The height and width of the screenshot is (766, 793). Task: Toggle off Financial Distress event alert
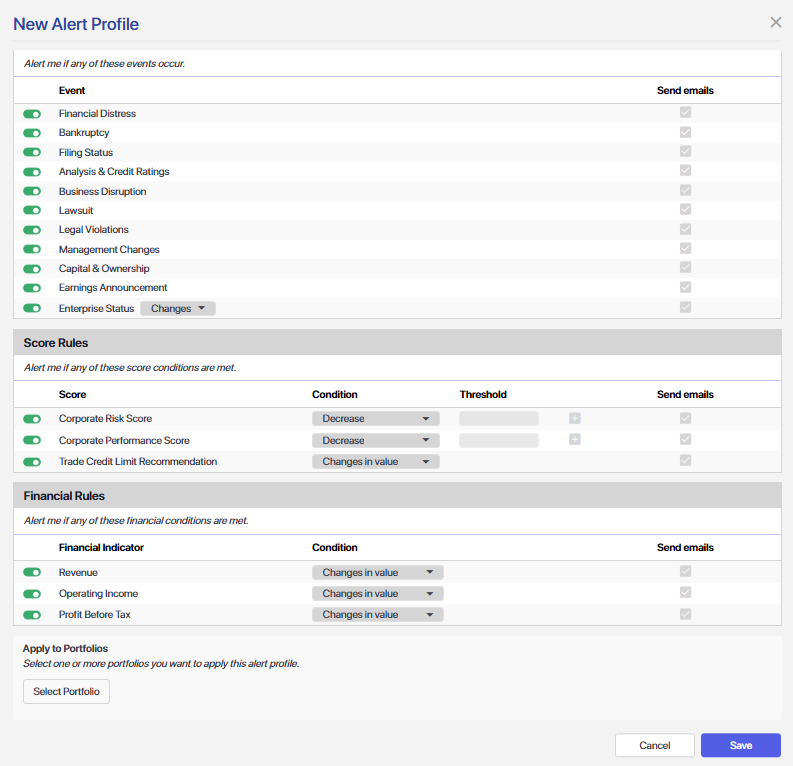[32, 114]
